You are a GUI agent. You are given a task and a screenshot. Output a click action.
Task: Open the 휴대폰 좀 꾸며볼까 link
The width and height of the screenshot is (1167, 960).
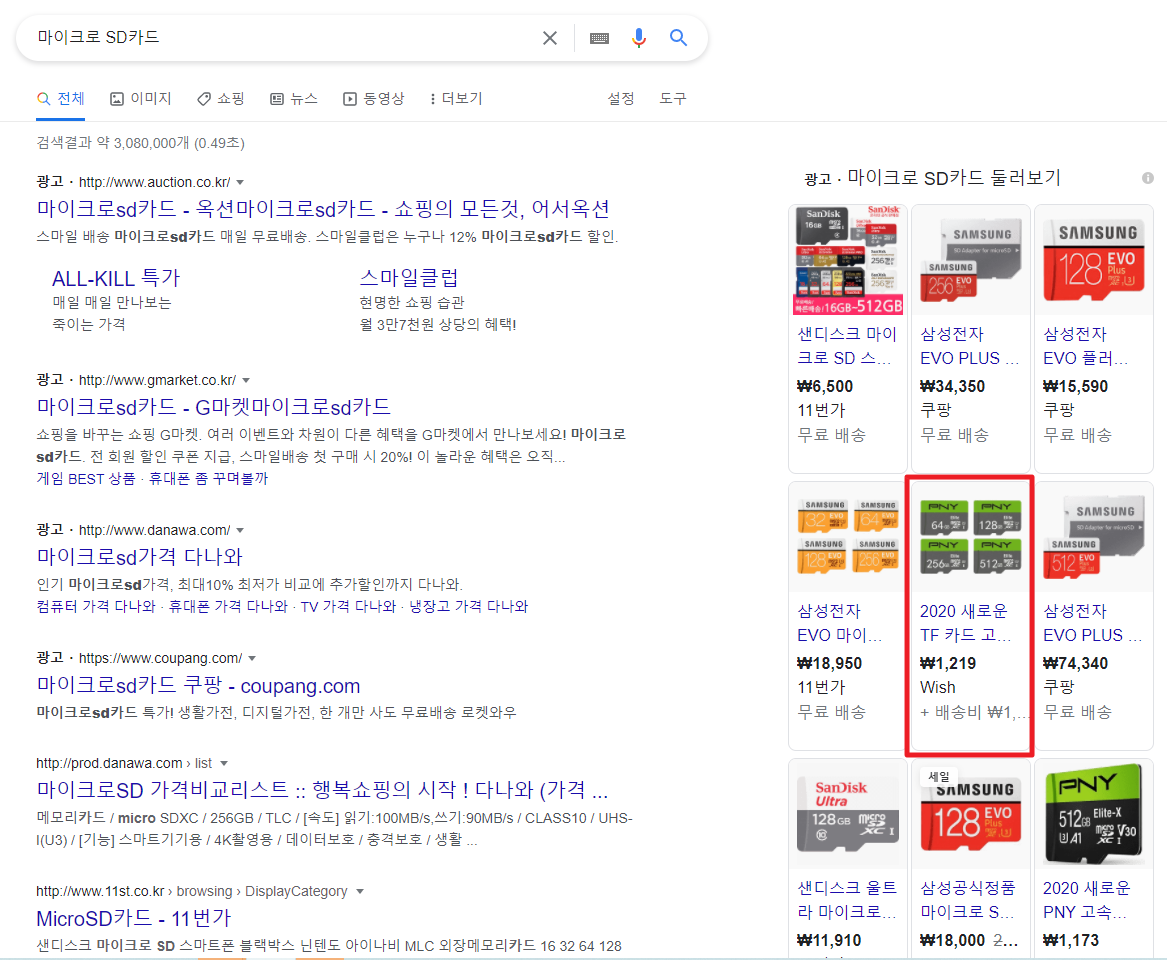tap(208, 479)
